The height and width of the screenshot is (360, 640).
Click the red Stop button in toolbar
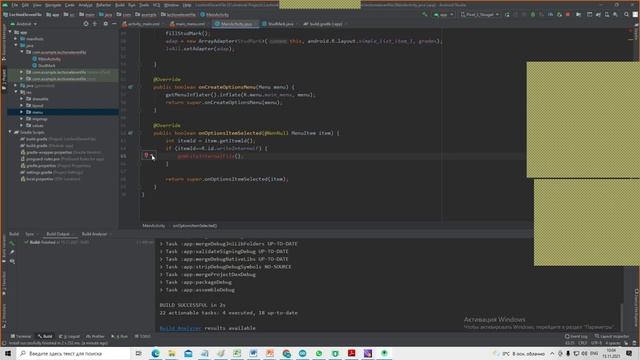(568, 15)
